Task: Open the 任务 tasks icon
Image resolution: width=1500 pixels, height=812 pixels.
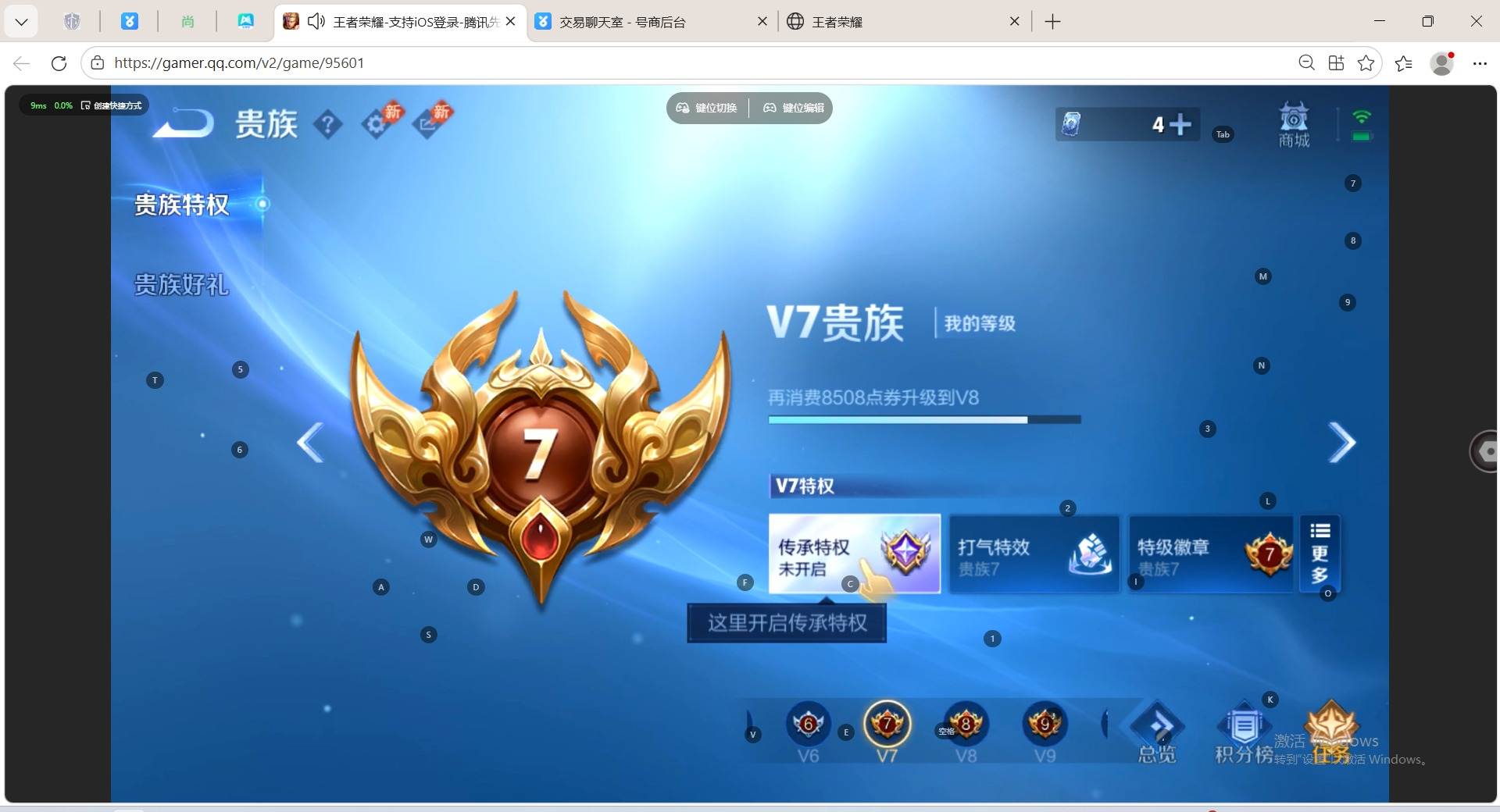Action: 1331,732
